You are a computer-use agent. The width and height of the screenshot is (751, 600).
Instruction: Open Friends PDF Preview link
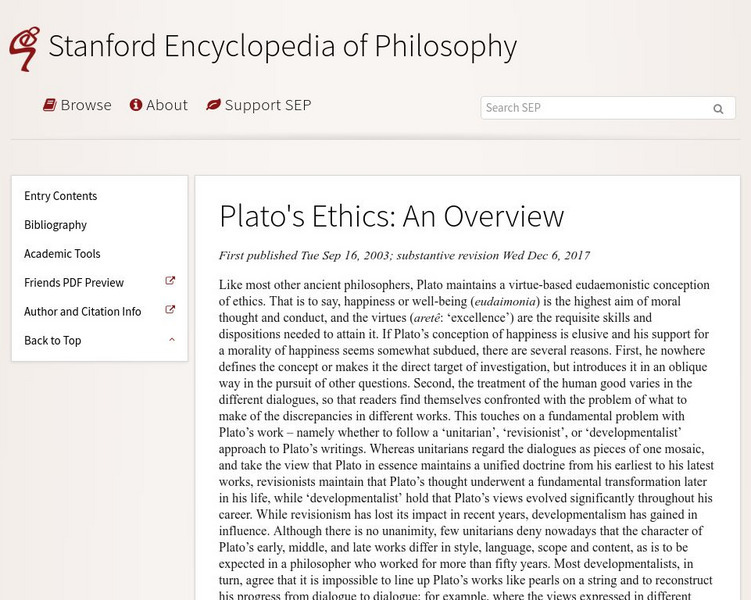tap(74, 283)
